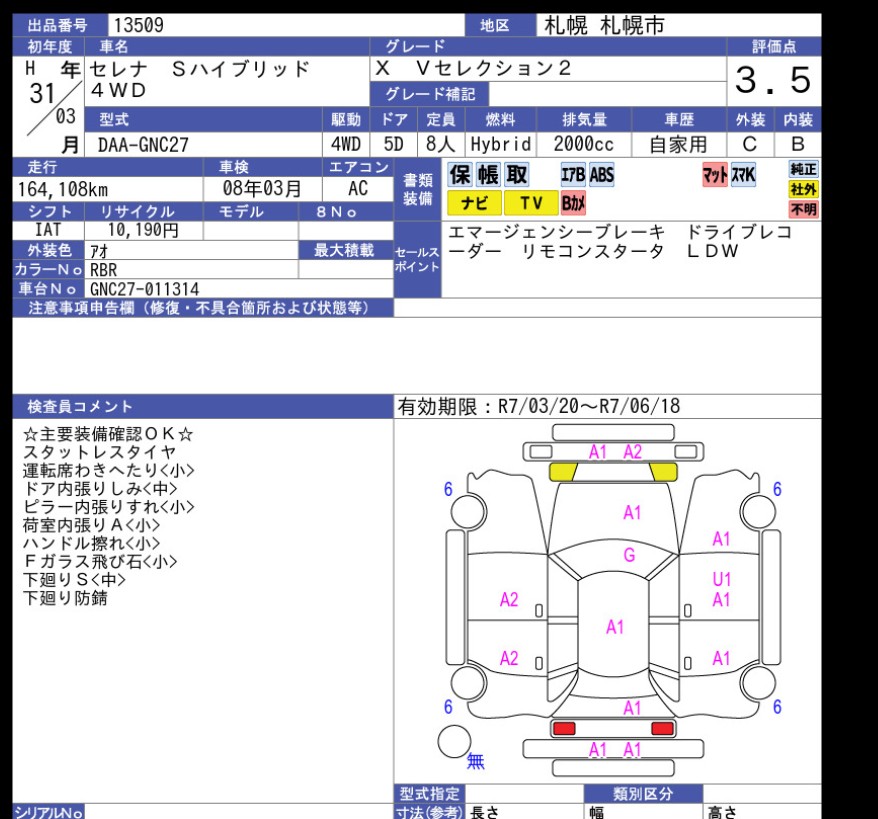Image resolution: width=878 pixels, height=819 pixels.
Task: Click the color code RBR
Action: (x=104, y=270)
